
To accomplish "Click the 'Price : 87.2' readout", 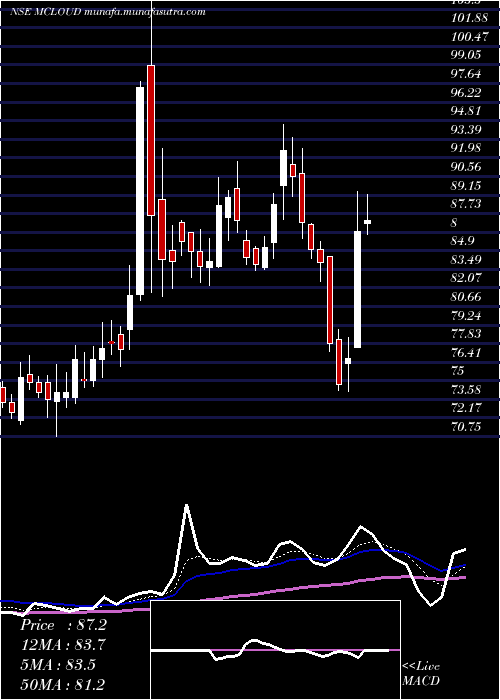I will pyautogui.click(x=64, y=625).
